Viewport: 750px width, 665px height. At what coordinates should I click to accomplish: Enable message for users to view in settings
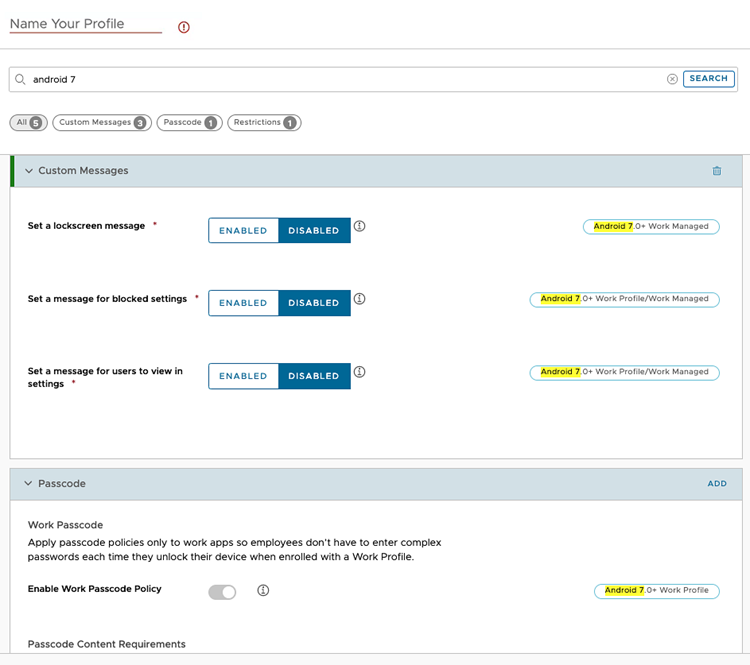click(243, 376)
